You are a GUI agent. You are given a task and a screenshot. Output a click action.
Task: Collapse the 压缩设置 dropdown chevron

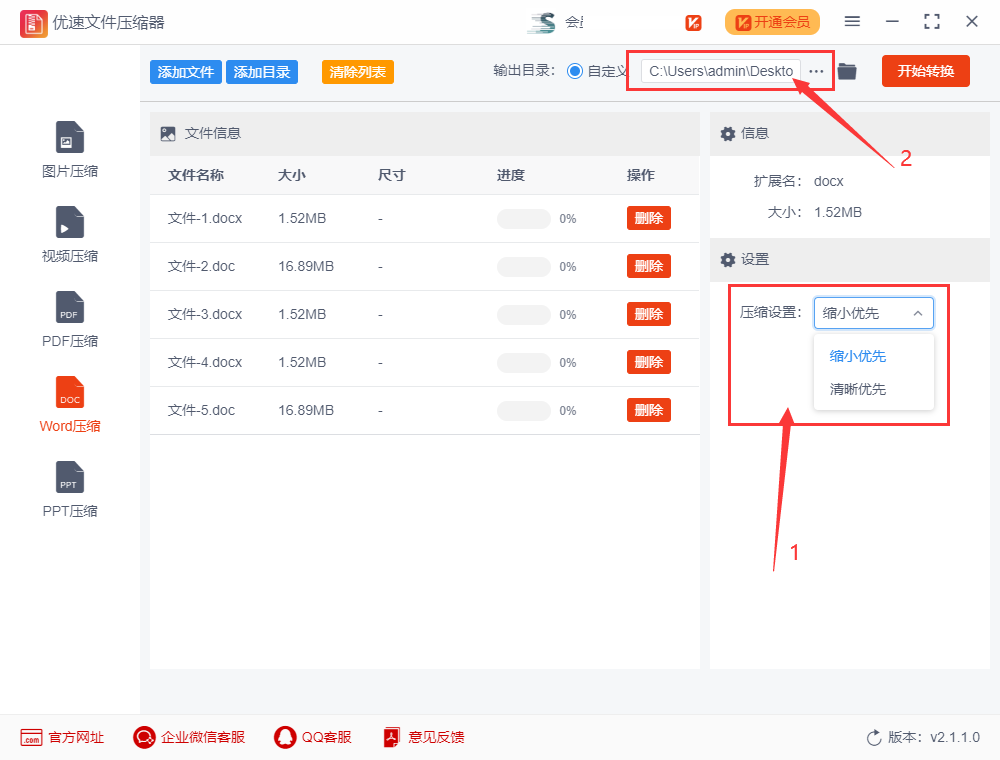pos(918,313)
